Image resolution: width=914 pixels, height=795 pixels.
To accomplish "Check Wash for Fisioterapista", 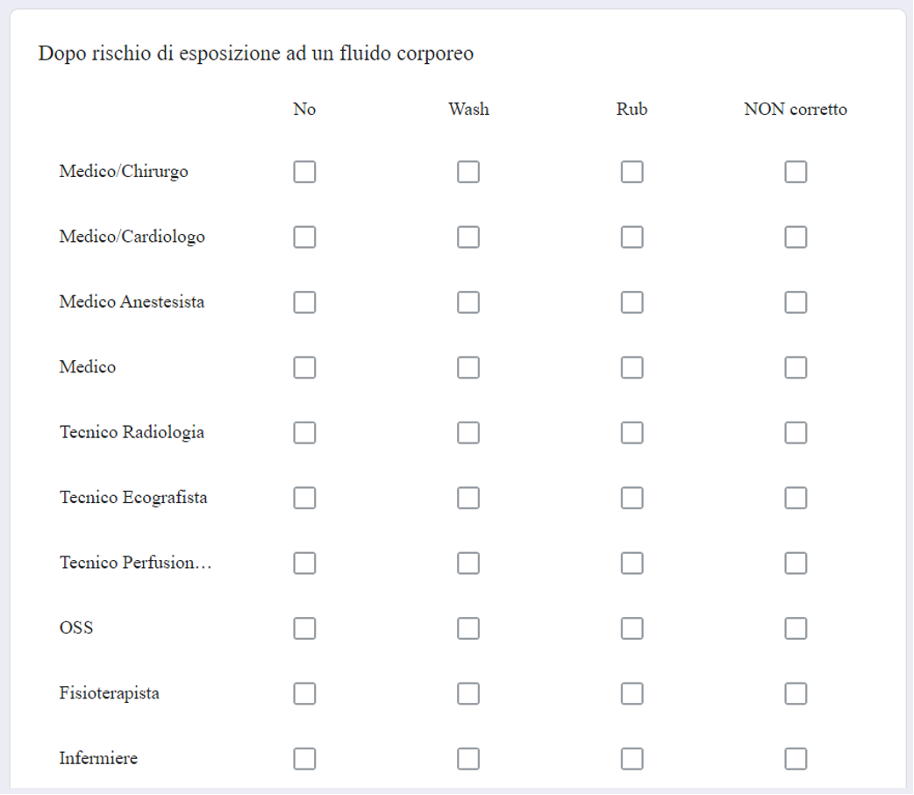I will point(468,694).
